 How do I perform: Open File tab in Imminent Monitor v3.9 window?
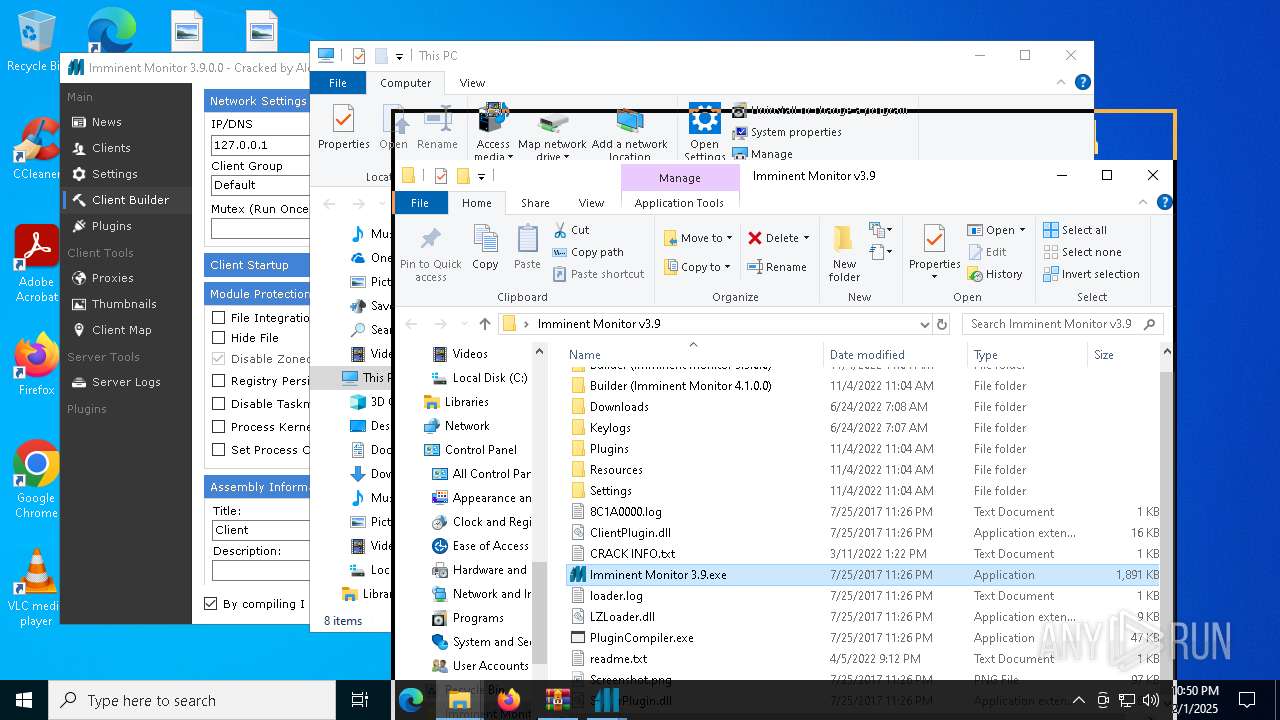(x=419, y=203)
